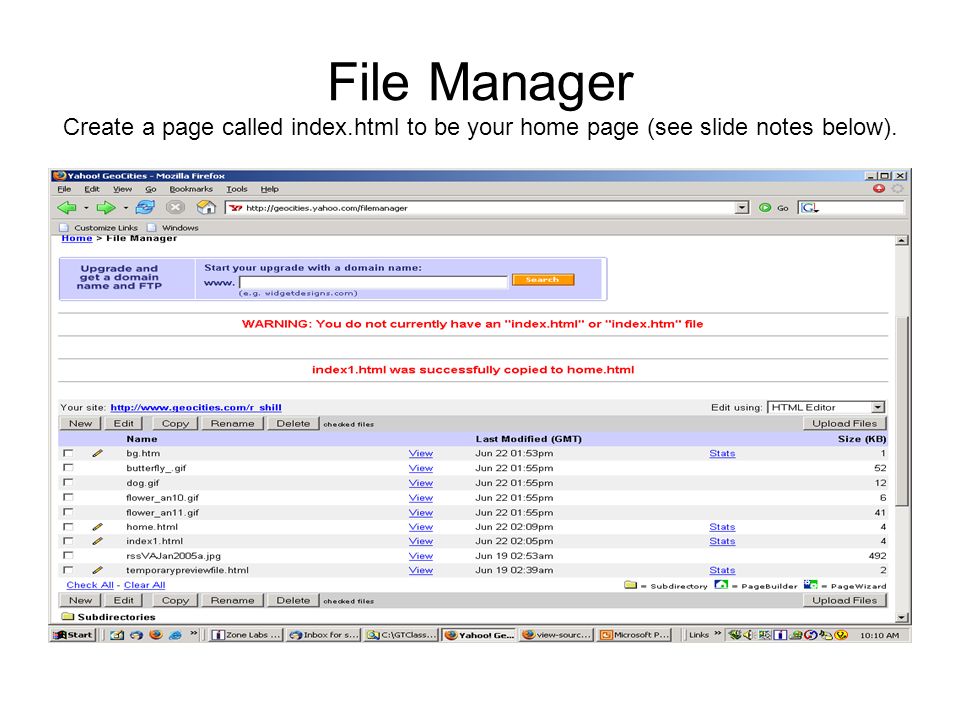Expand the Links toolbar chevron in taskbar
The height and width of the screenshot is (720, 960).
[718, 633]
